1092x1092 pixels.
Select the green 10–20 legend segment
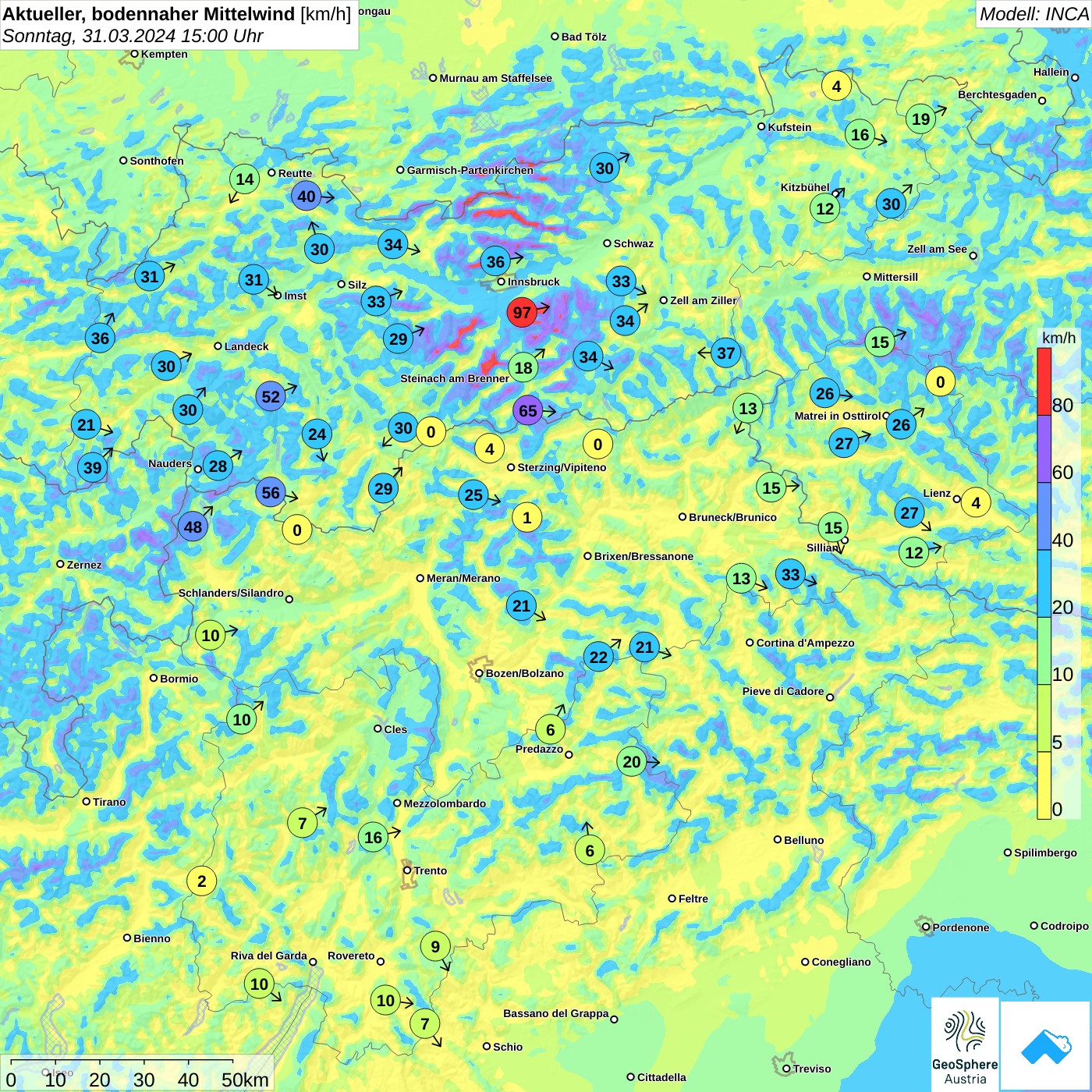[x=1044, y=651]
